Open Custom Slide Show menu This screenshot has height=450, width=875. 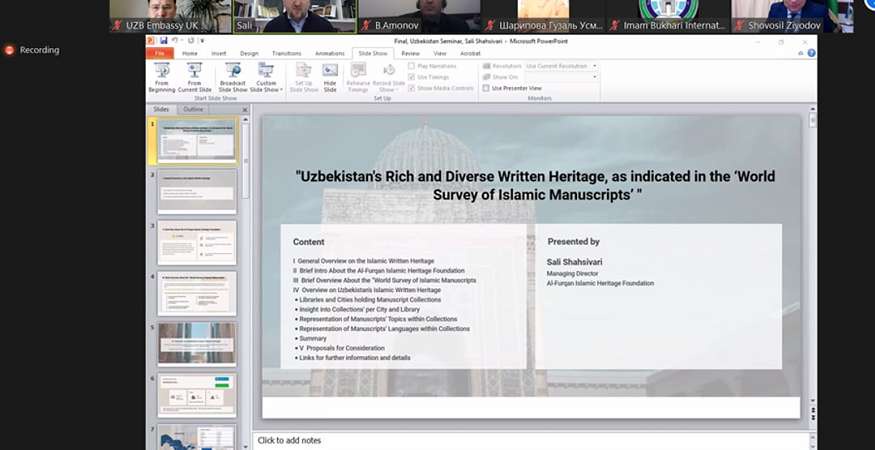(266, 76)
